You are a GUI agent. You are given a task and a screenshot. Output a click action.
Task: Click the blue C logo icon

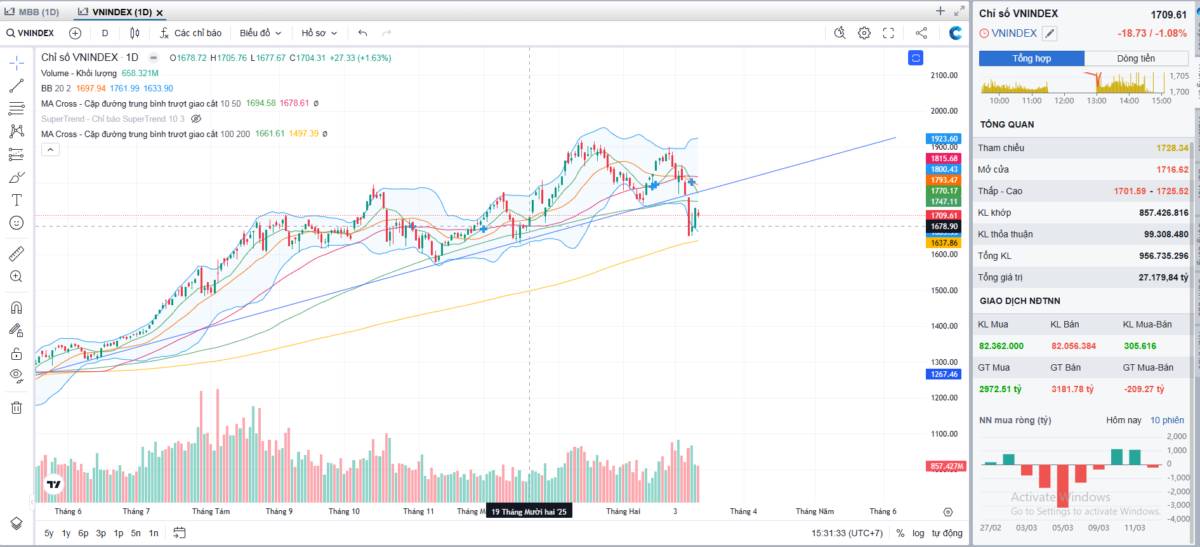[x=955, y=33]
